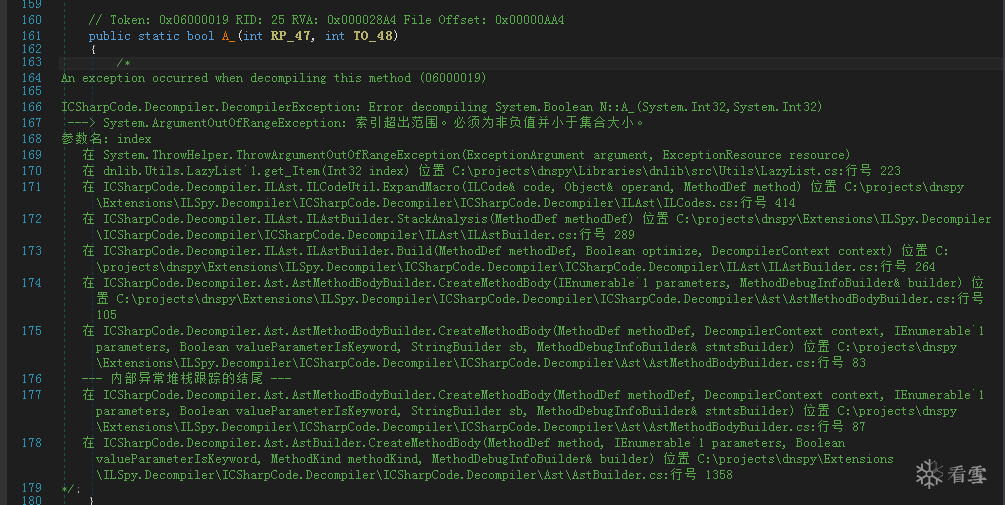Click line number 166 in the gutter

tap(31, 106)
